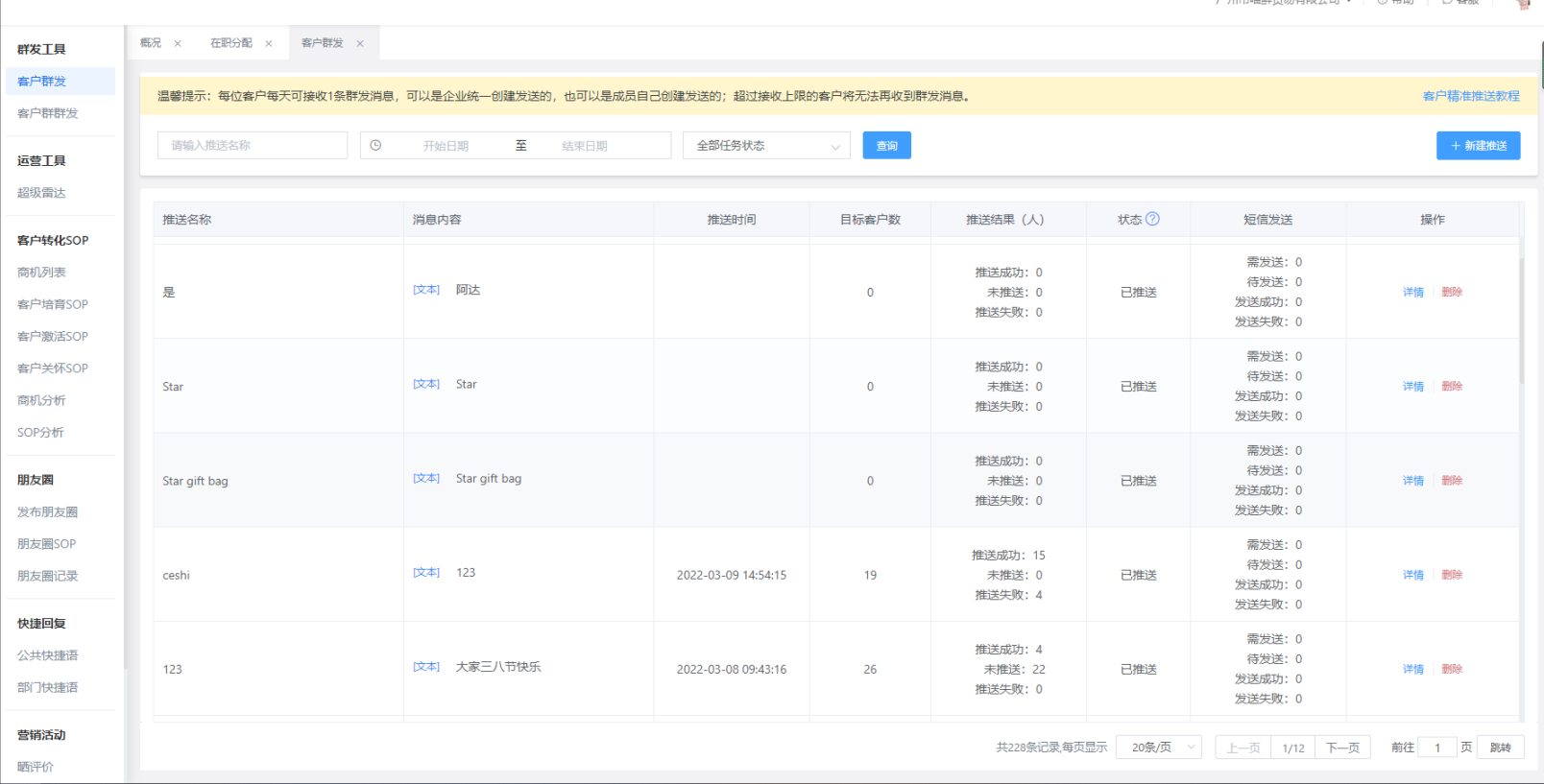The width and height of the screenshot is (1544, 784).
Task: Open 客户群群发 in the sidebar
Action: pyautogui.click(x=48, y=113)
